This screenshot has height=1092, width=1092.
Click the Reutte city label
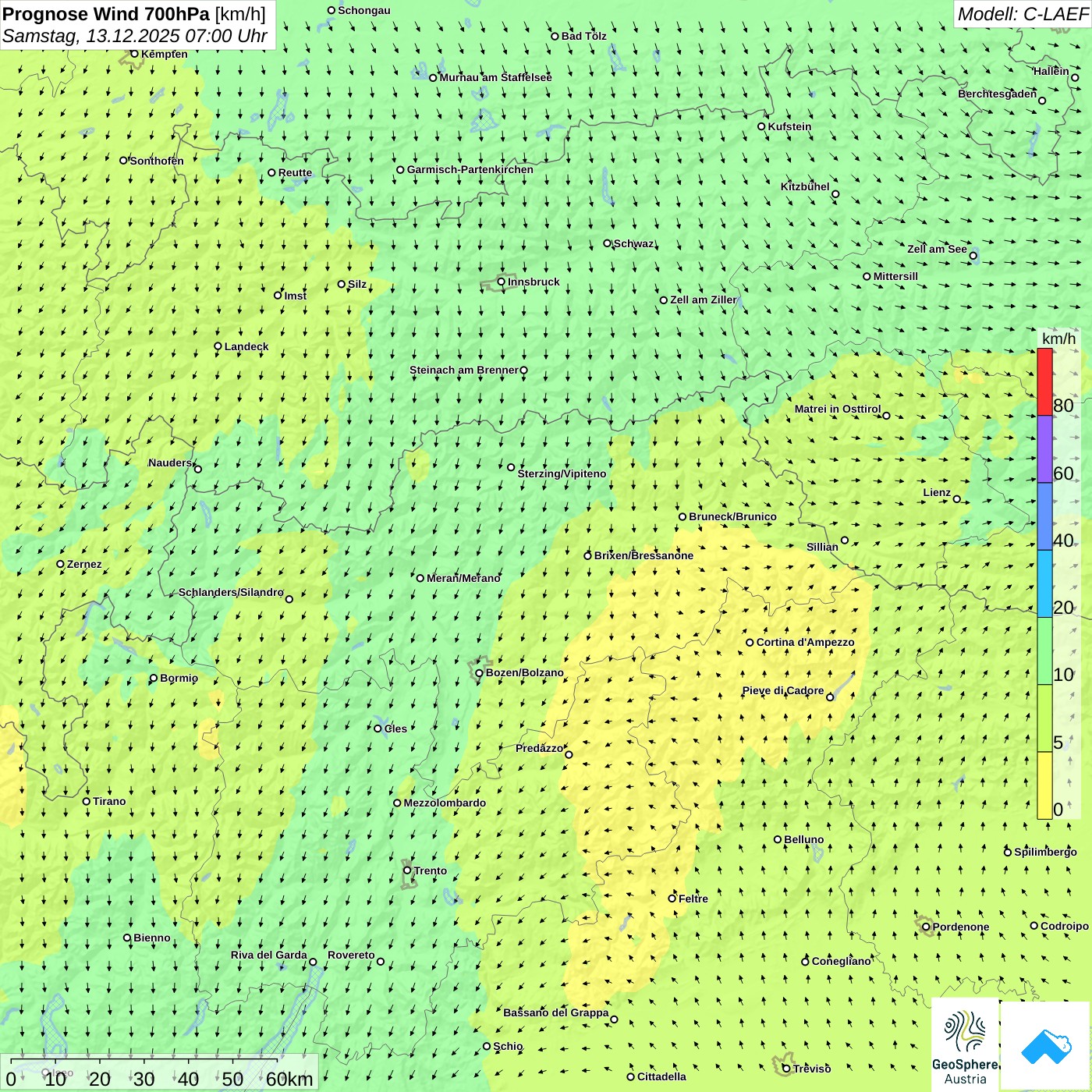(x=295, y=172)
